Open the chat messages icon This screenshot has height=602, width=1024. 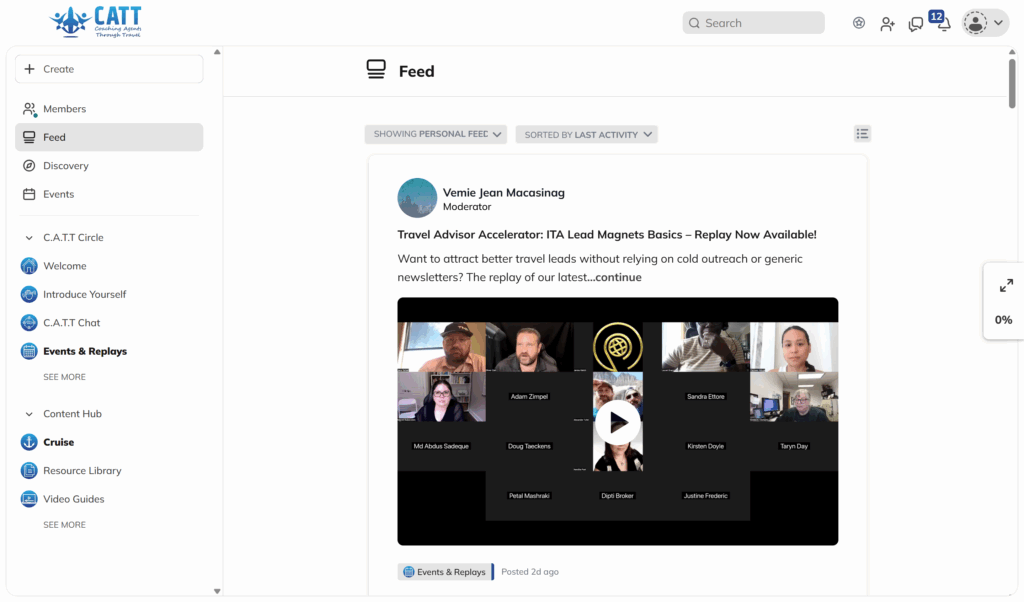pos(916,24)
